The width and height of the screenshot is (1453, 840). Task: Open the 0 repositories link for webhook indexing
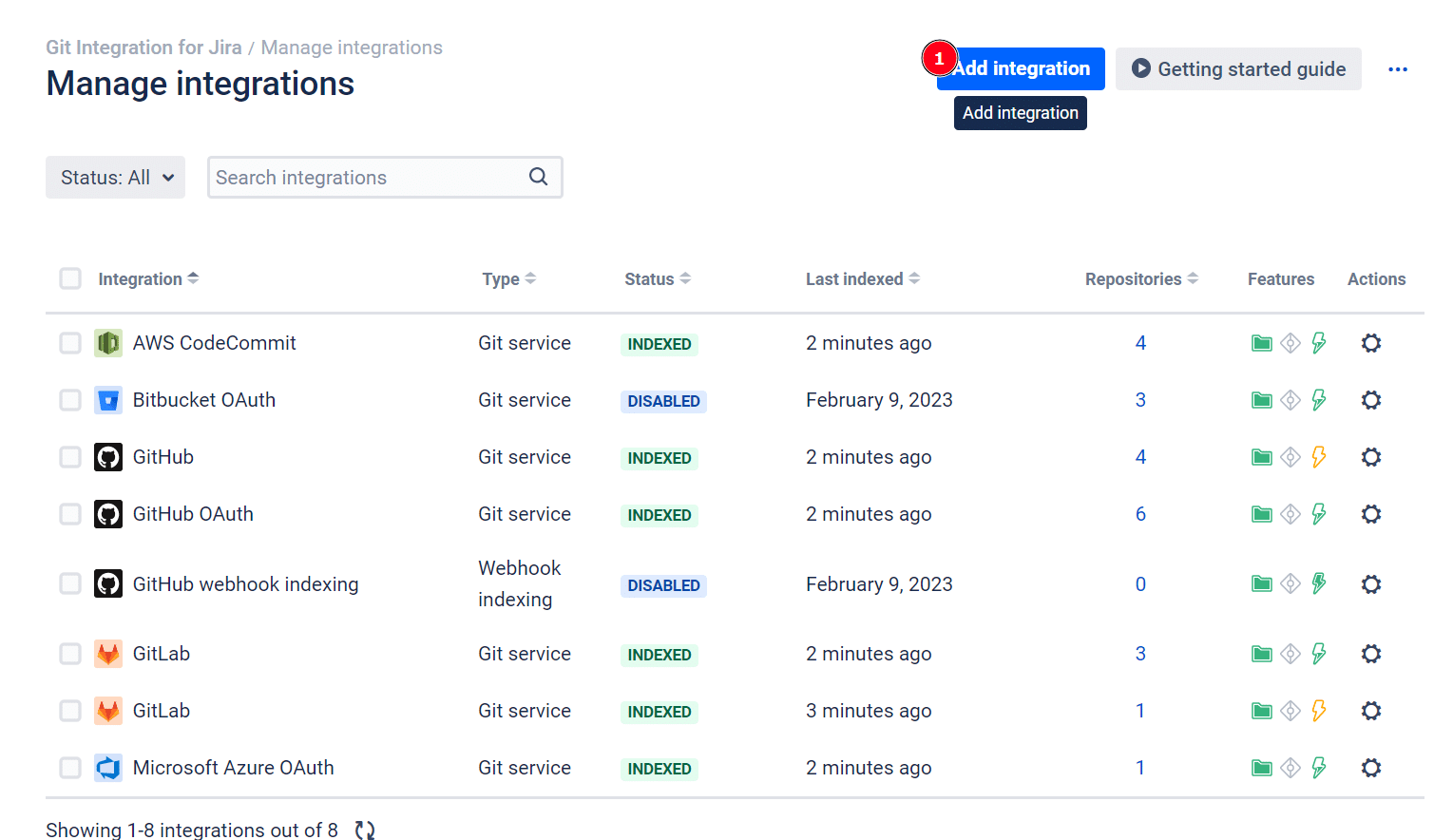pyautogui.click(x=1140, y=584)
